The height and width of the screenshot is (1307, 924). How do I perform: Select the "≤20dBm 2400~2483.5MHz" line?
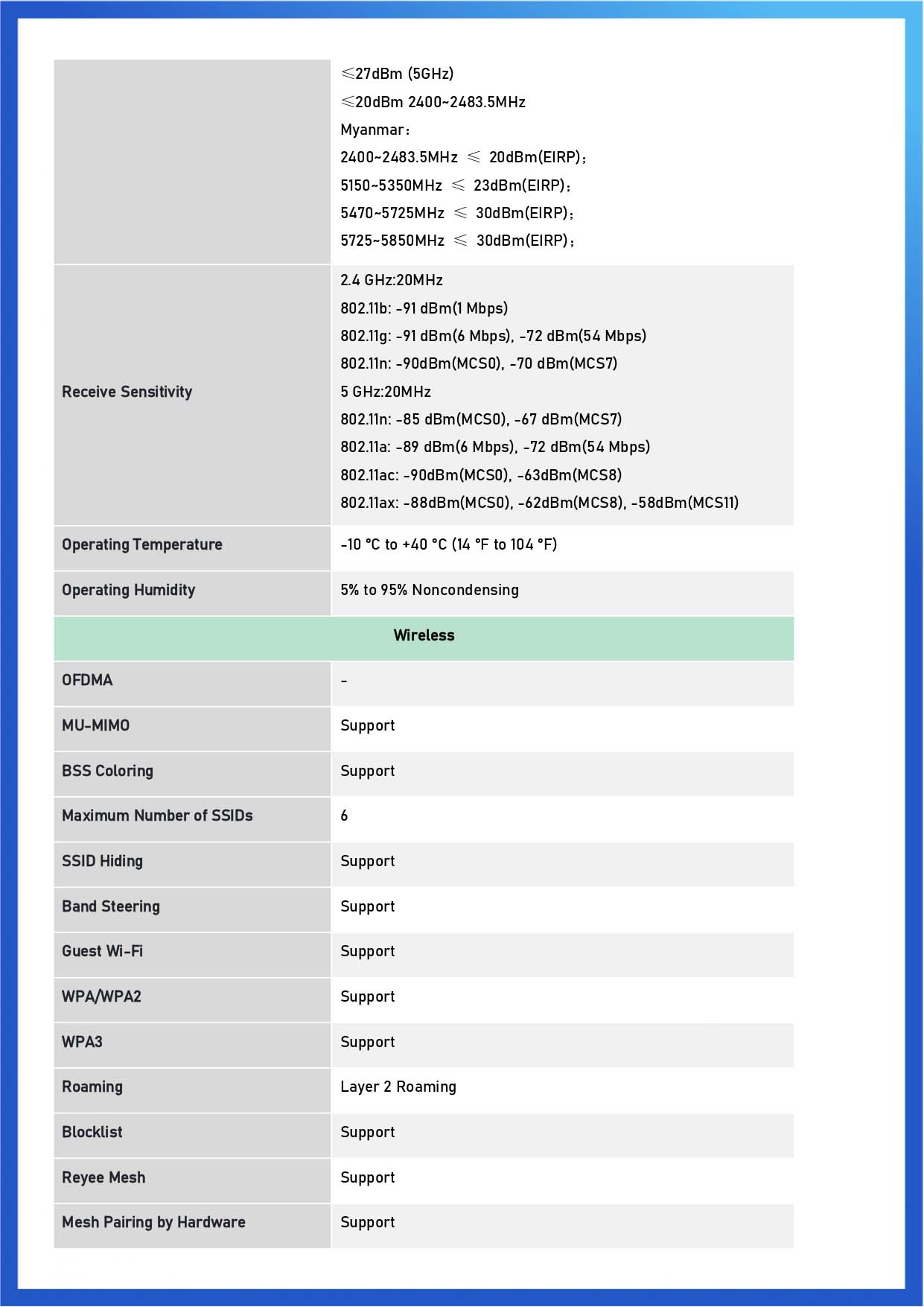click(433, 102)
